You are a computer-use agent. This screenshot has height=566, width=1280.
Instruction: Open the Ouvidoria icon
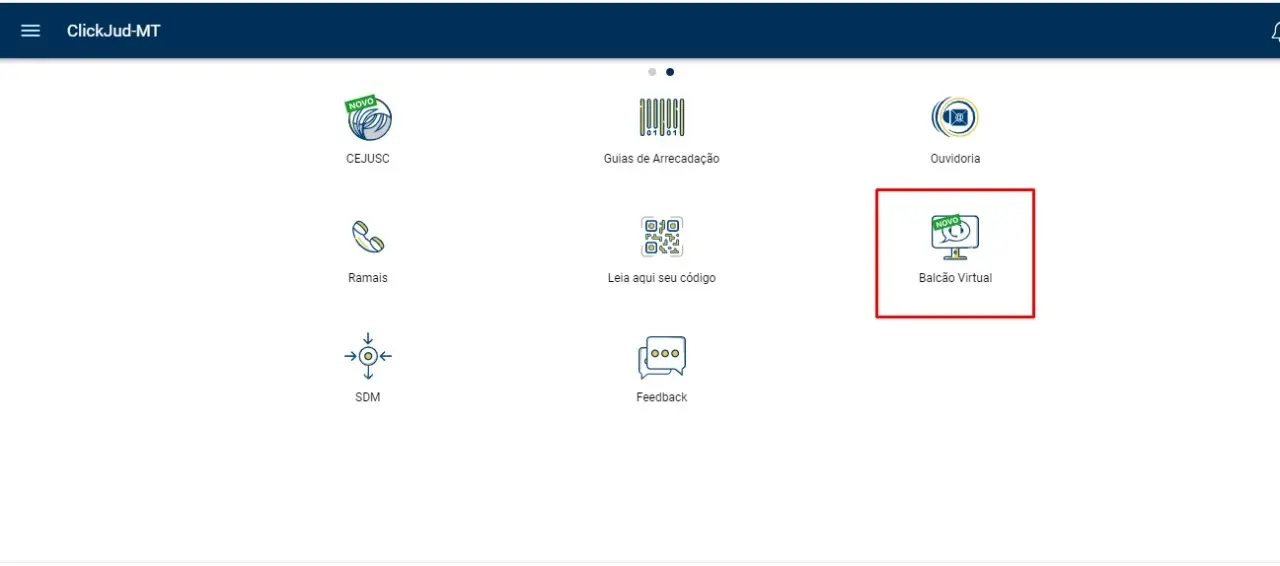(954, 118)
